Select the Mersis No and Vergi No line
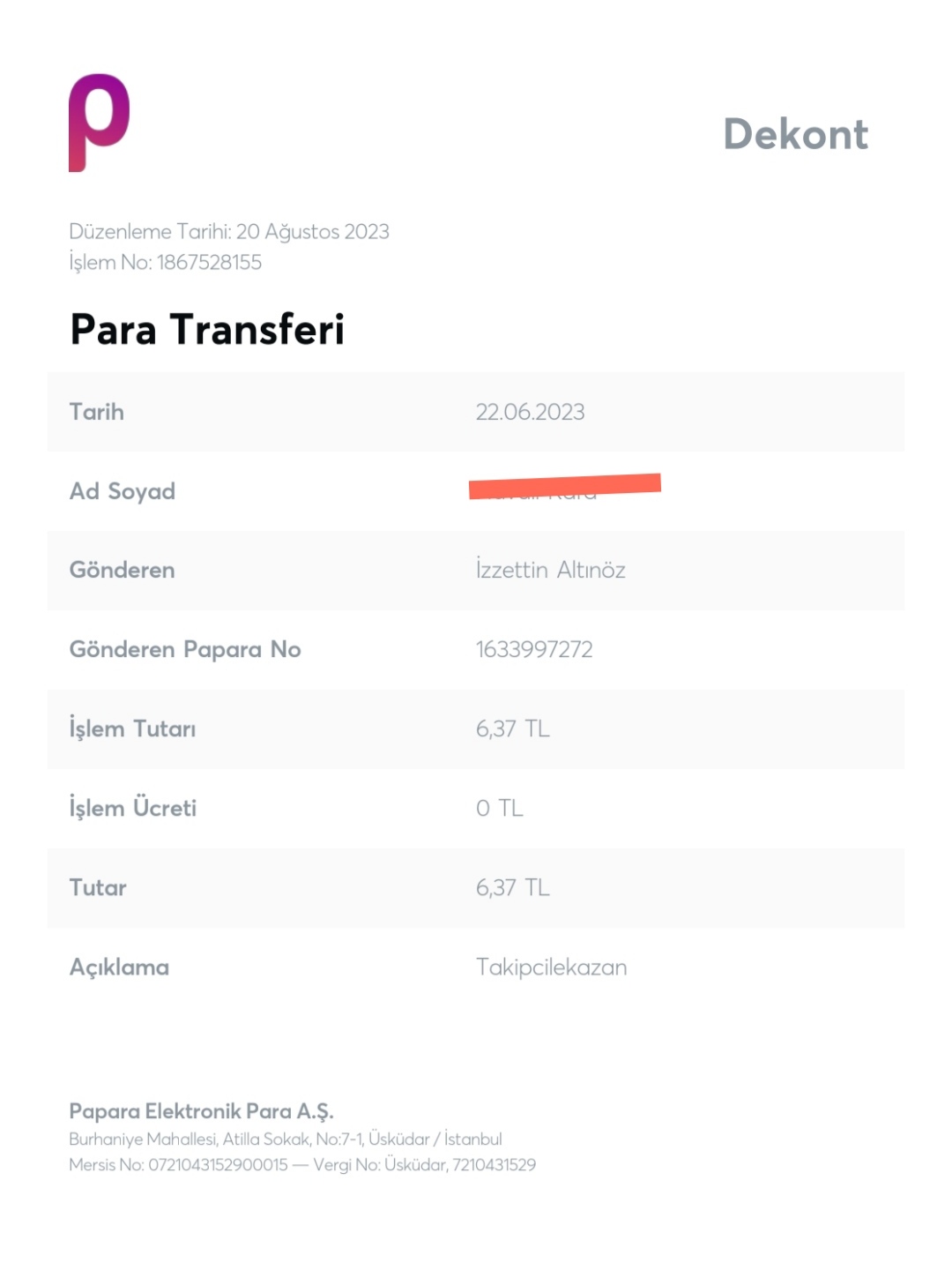952x1270 pixels. pyautogui.click(x=302, y=1165)
